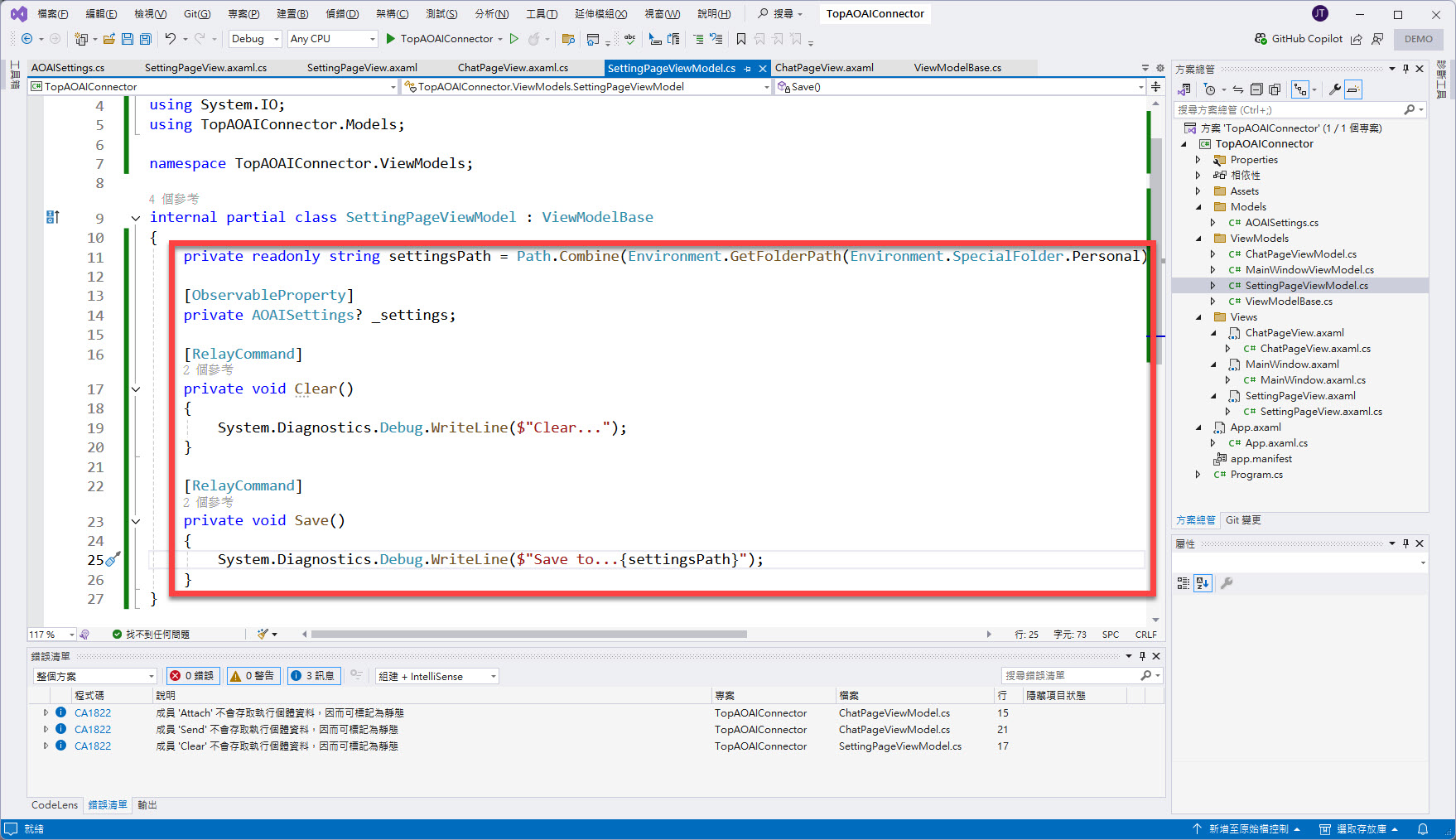Click the bookmark toggle icon in toolbar
1456x840 pixels.
[x=741, y=39]
